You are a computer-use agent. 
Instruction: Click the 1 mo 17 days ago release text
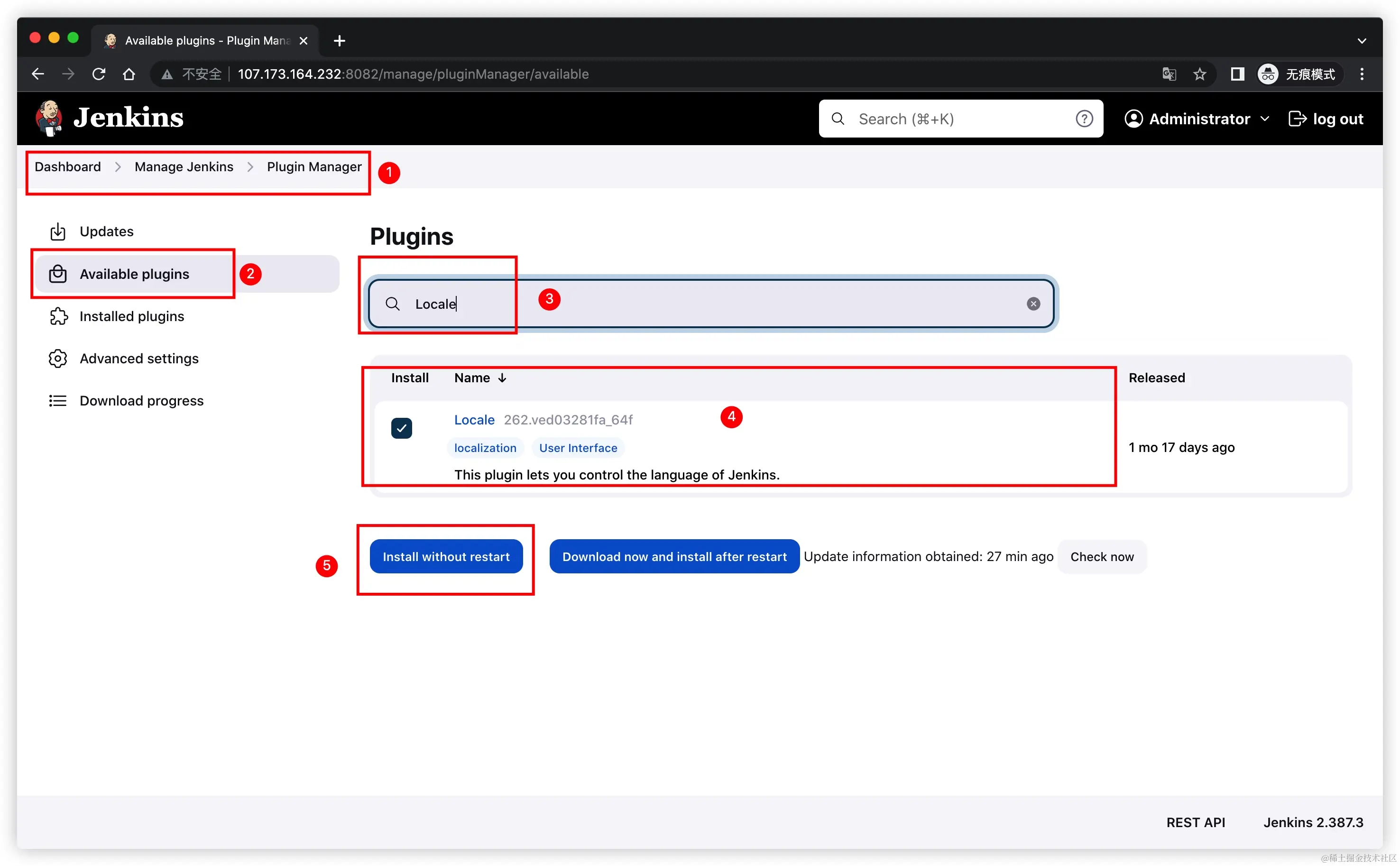point(1181,447)
